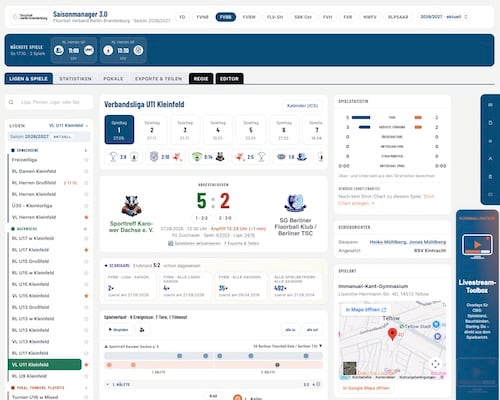The width and height of the screenshot is (500, 400).
Task: Select Spieltag 2 card
Action: coord(152,130)
